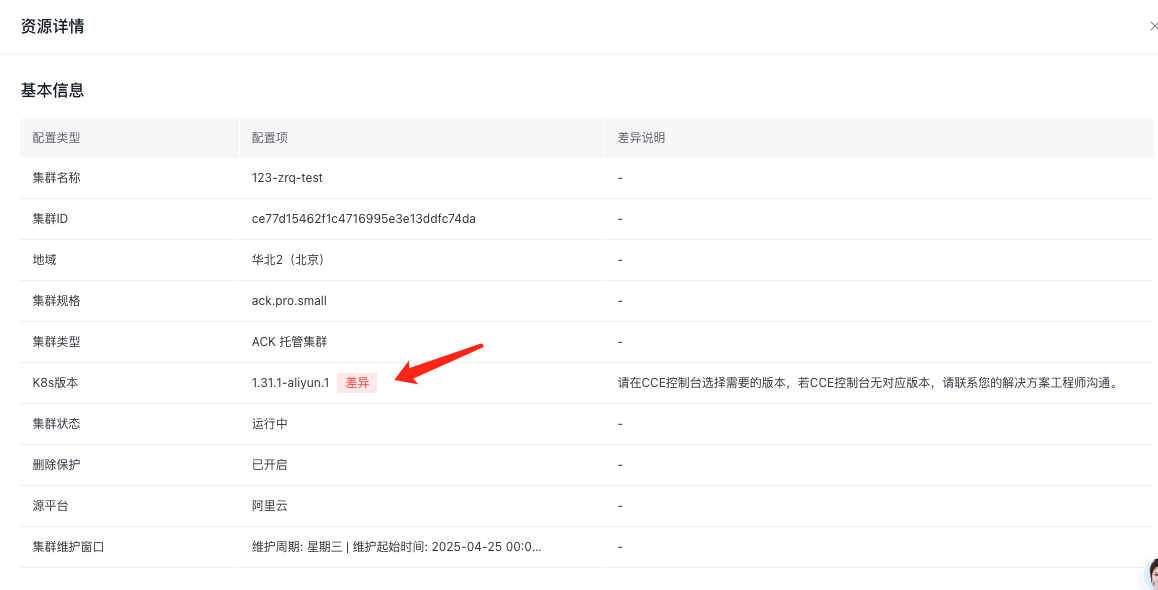Viewport: 1158px width, 590px height.
Task: Click the 集群规格 row label
Action: (x=56, y=301)
